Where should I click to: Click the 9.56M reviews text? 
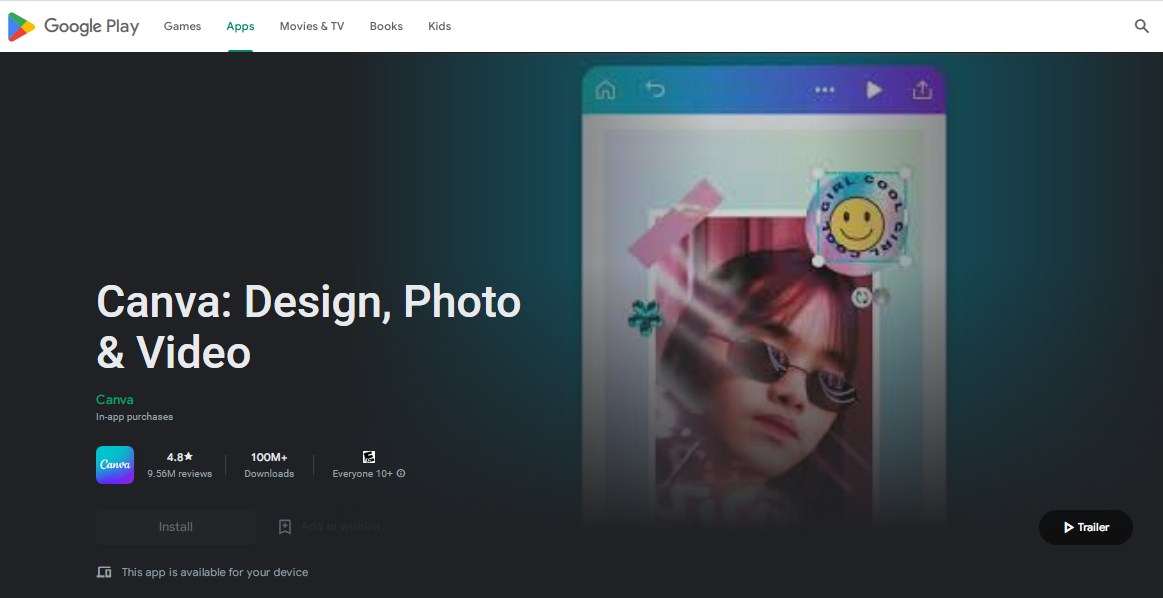coord(179,473)
